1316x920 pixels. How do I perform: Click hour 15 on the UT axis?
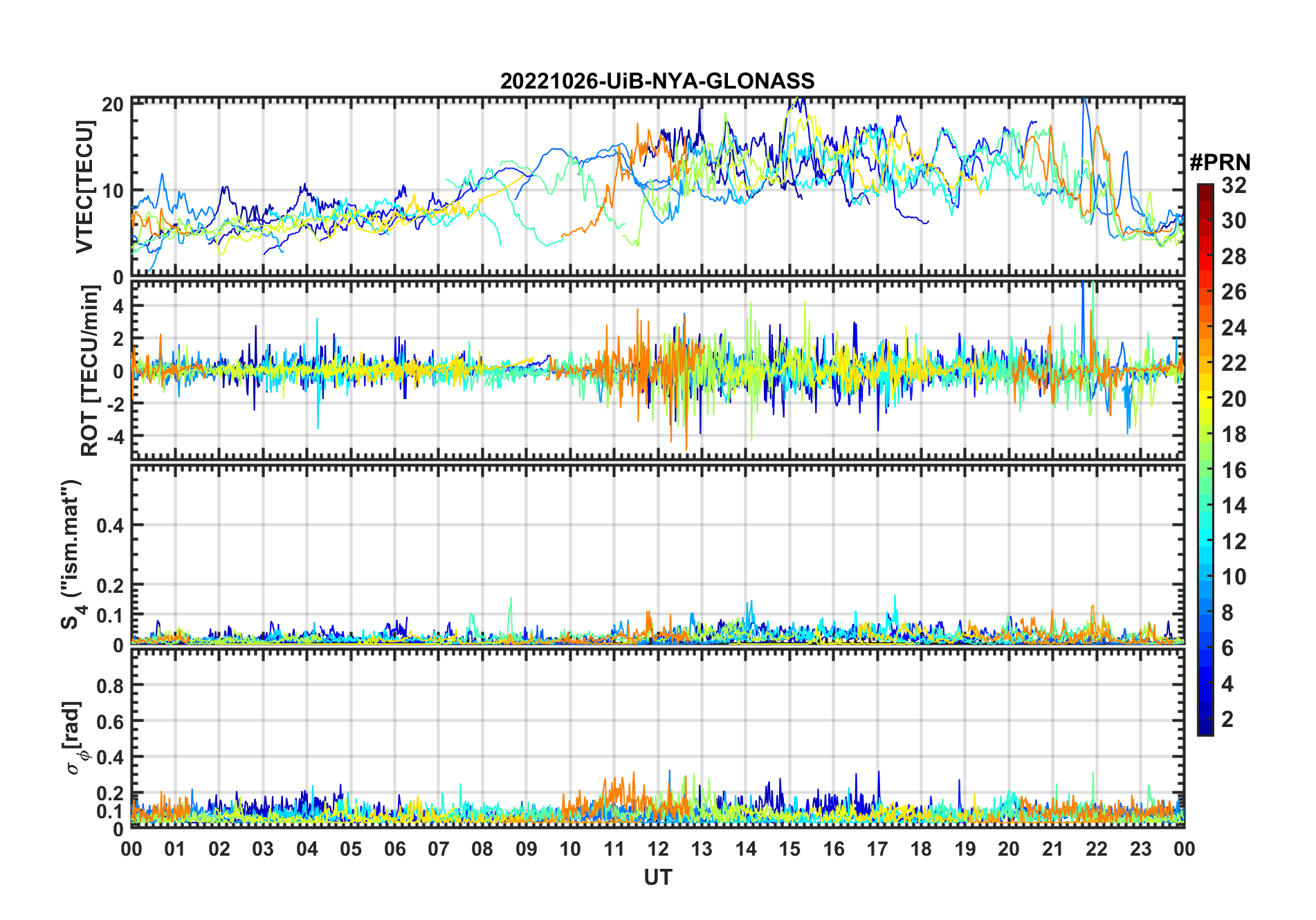coord(789,849)
